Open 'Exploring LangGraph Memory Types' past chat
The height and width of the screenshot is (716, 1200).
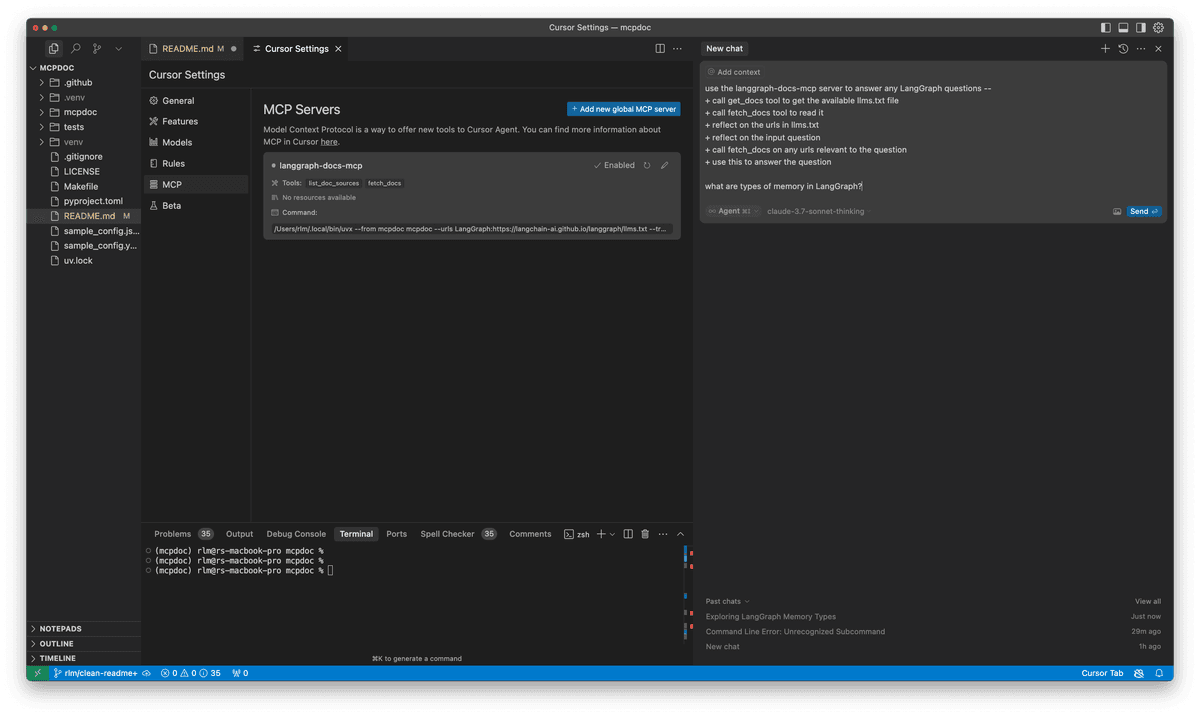pyautogui.click(x=771, y=617)
